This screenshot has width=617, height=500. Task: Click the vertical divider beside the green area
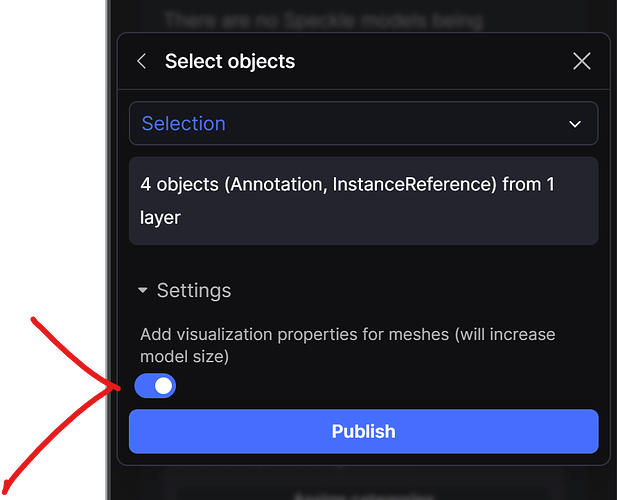107,250
